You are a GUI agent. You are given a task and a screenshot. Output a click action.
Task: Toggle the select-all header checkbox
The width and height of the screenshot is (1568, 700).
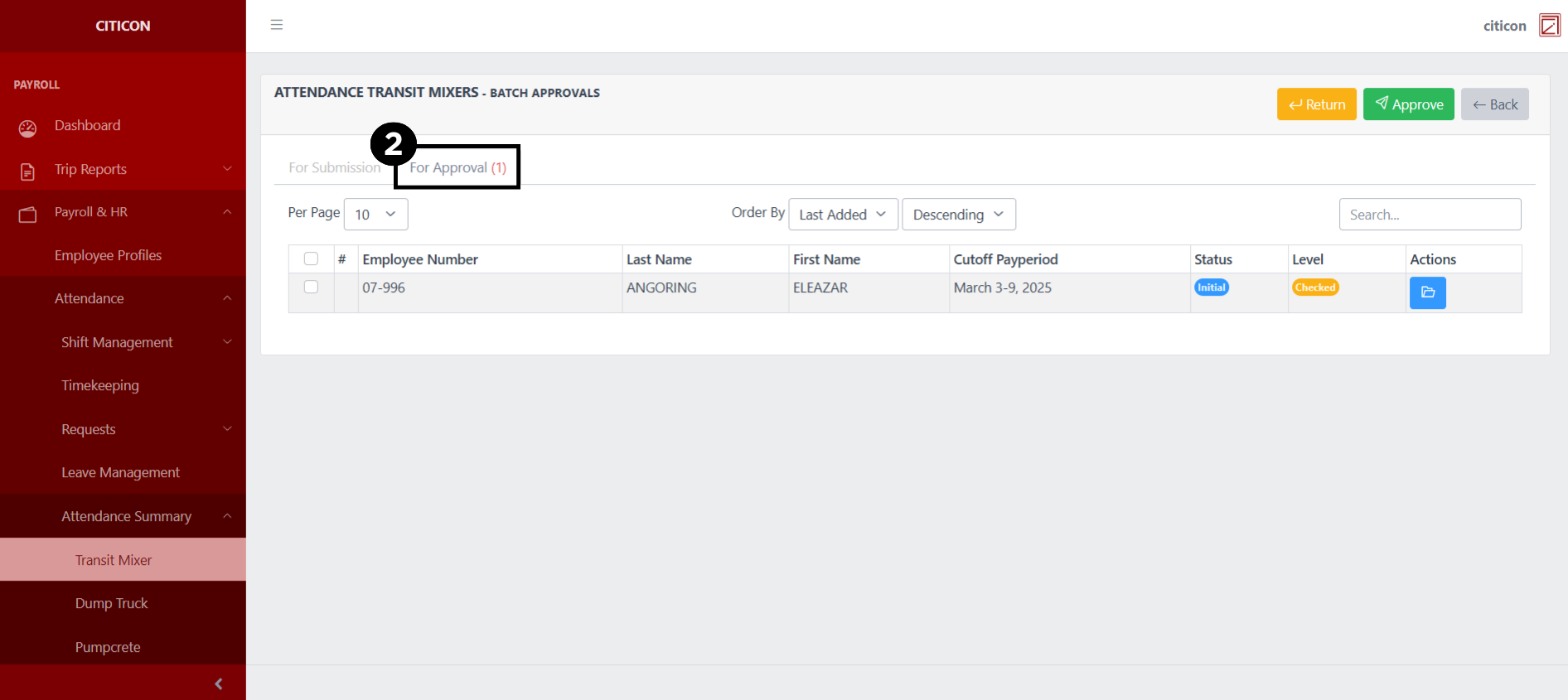pos(311,258)
